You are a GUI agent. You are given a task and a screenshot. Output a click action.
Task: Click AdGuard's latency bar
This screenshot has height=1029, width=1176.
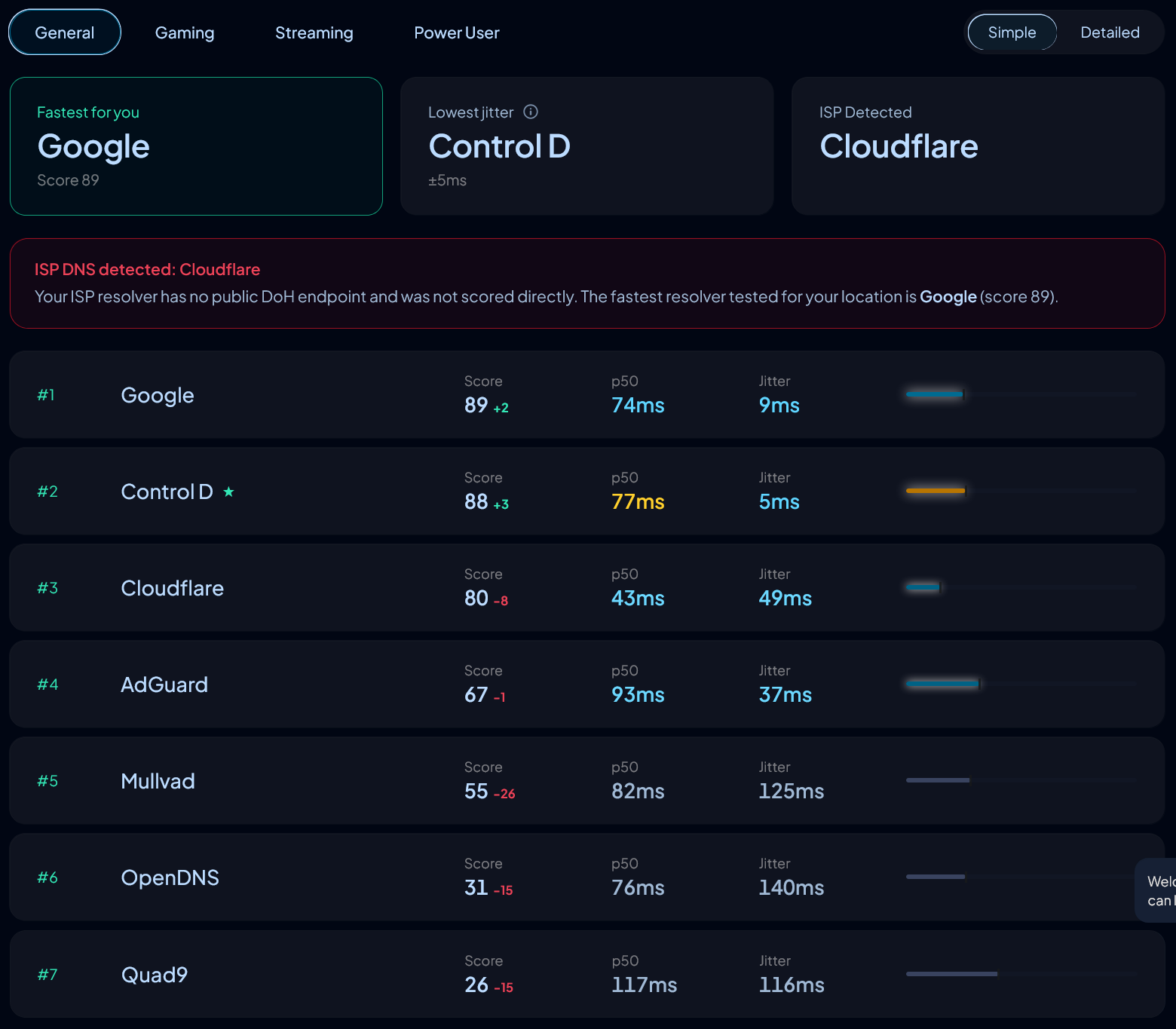point(943,684)
